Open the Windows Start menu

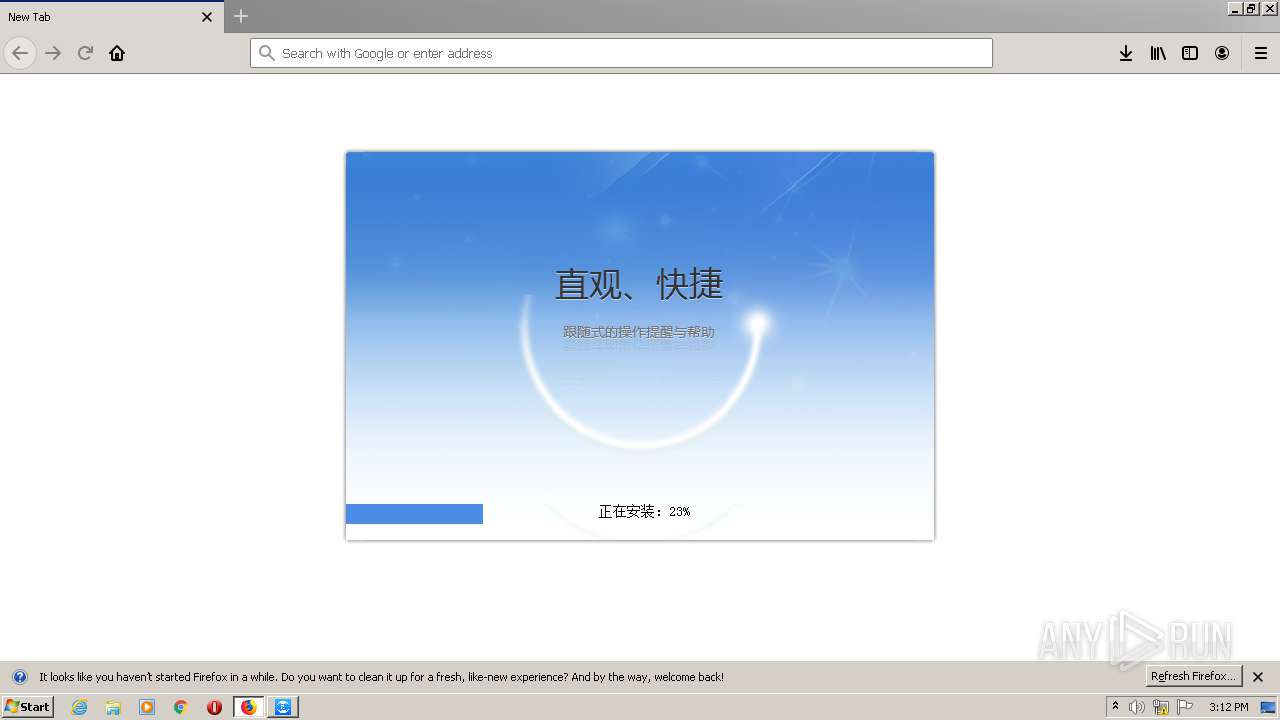coord(27,707)
